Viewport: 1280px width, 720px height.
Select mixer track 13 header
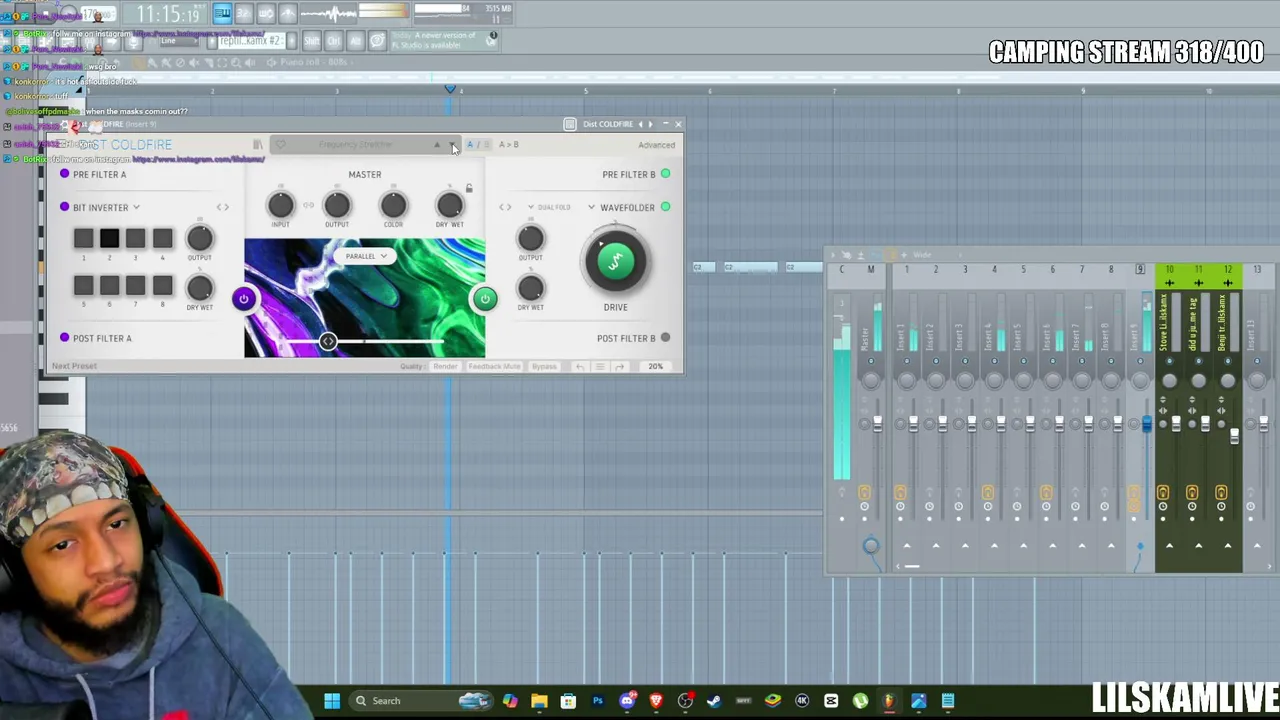tap(1257, 270)
